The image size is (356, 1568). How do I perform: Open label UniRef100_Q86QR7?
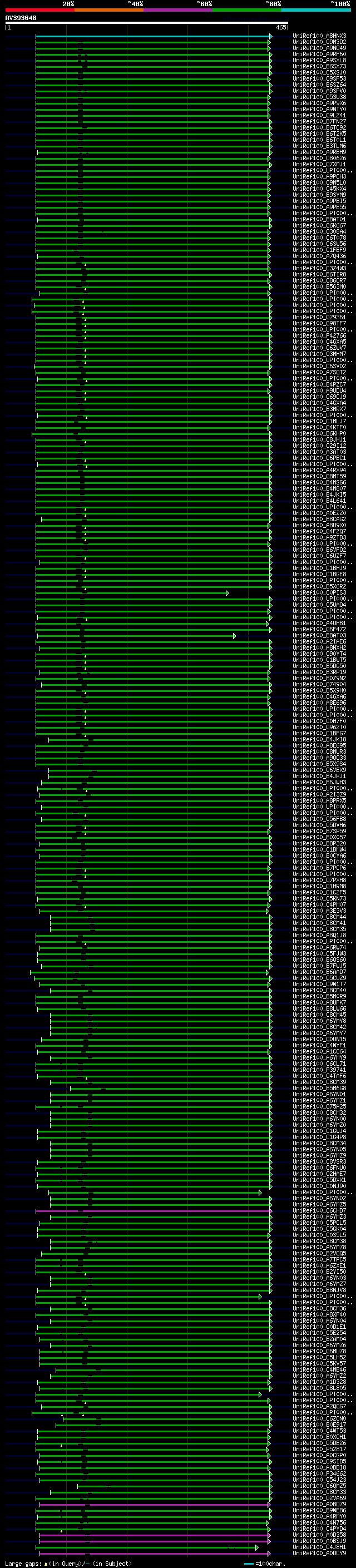pos(319,280)
